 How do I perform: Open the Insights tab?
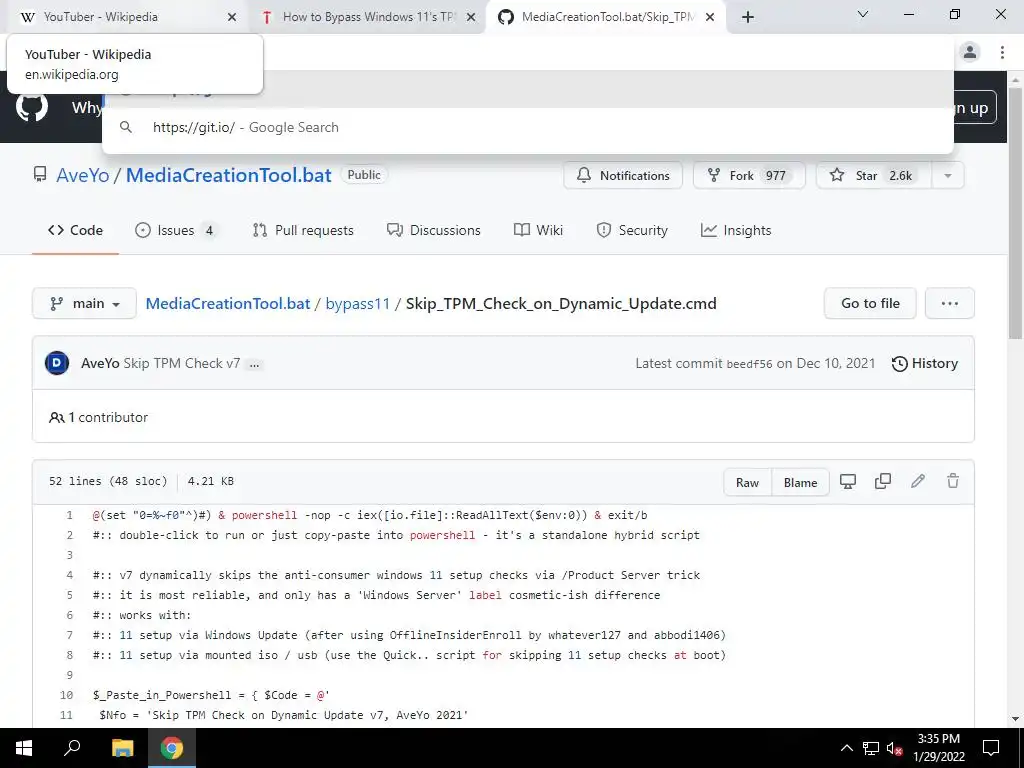pos(736,231)
